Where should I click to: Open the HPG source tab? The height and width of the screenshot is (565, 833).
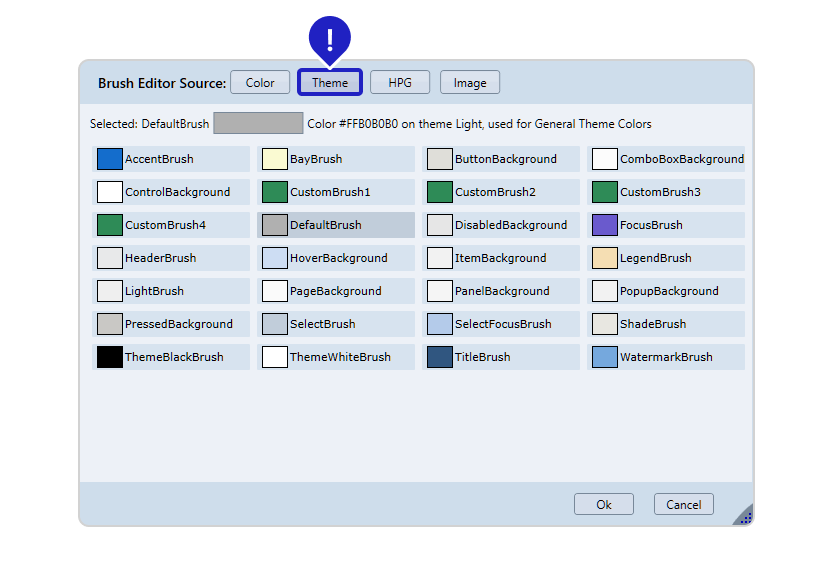[400, 83]
